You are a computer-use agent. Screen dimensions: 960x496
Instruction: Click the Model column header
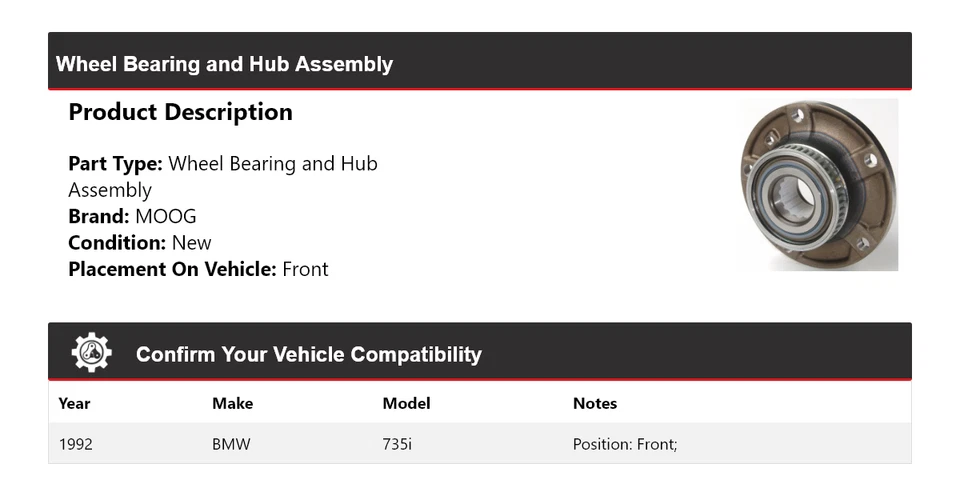406,404
